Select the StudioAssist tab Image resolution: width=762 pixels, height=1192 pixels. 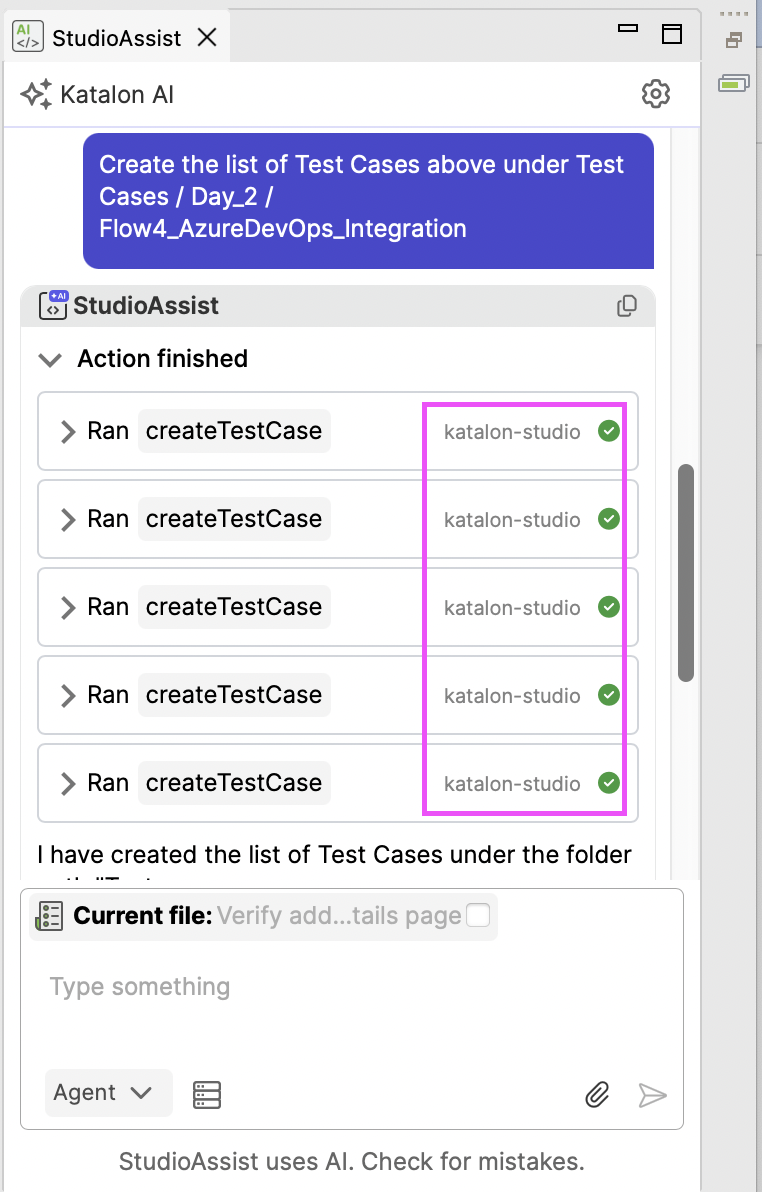(116, 38)
